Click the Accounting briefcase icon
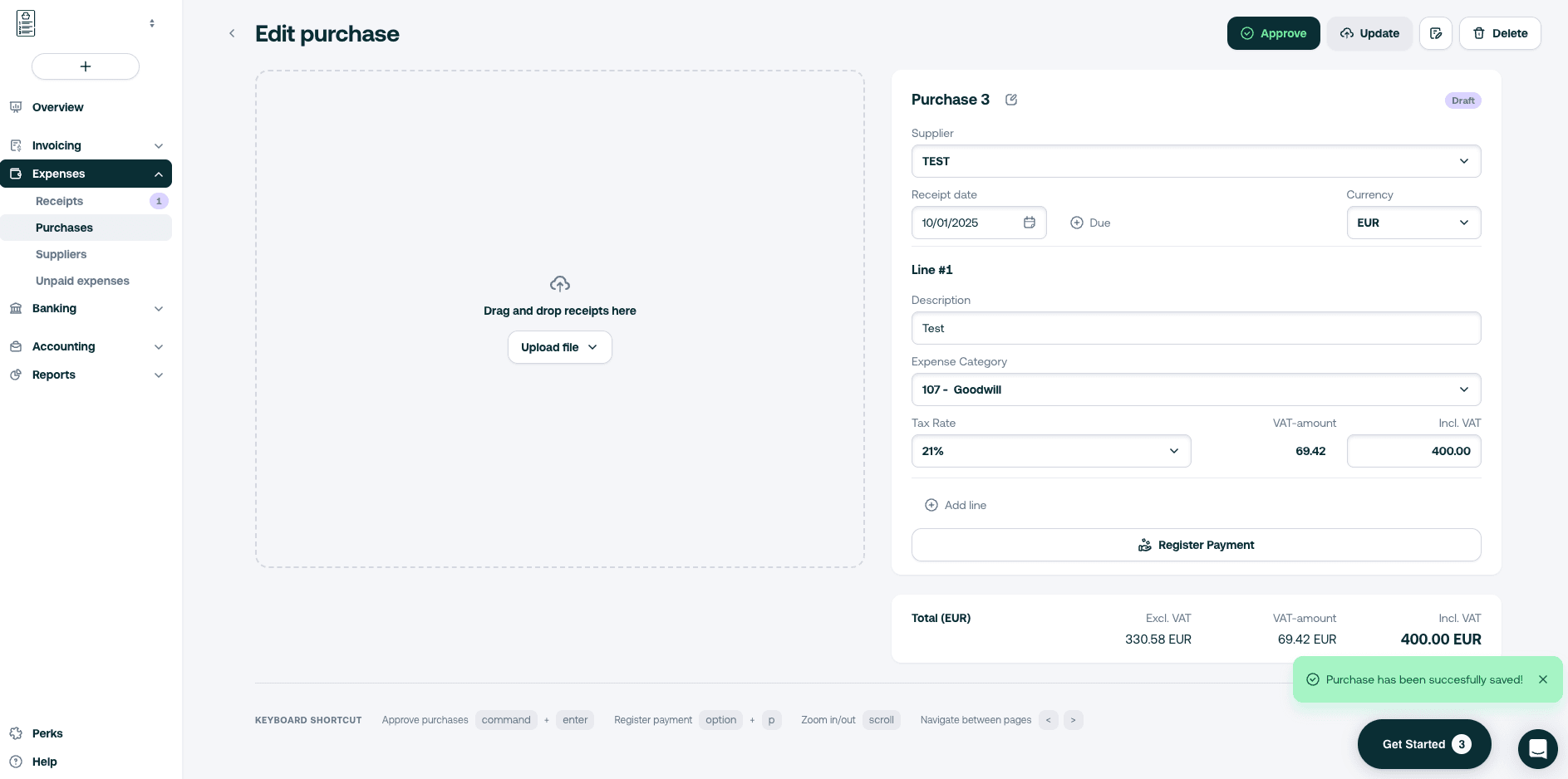 [17, 346]
